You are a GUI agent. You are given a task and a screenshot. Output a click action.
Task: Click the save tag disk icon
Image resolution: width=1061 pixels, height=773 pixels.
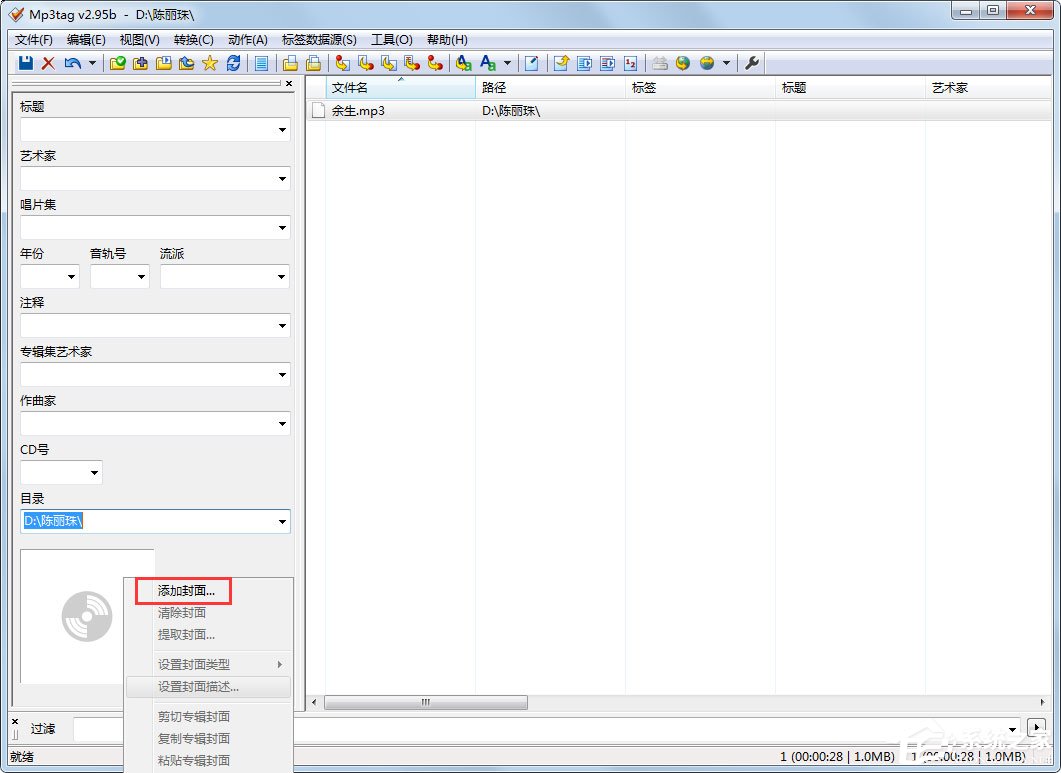24,63
